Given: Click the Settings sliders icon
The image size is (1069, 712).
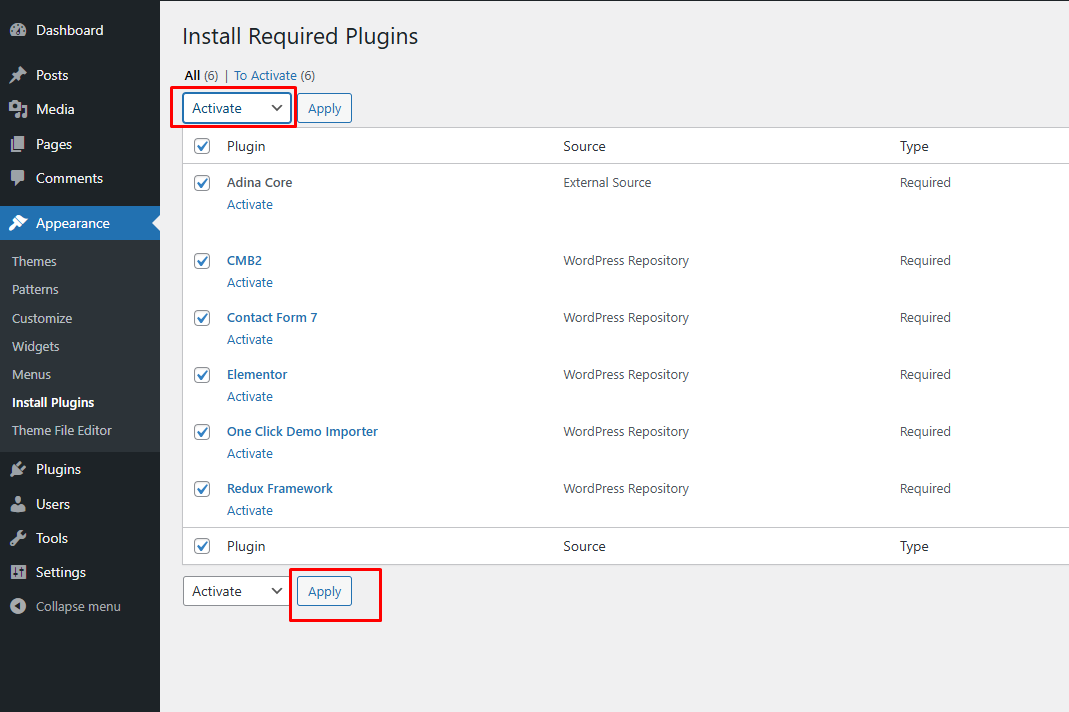Looking at the screenshot, I should point(18,572).
